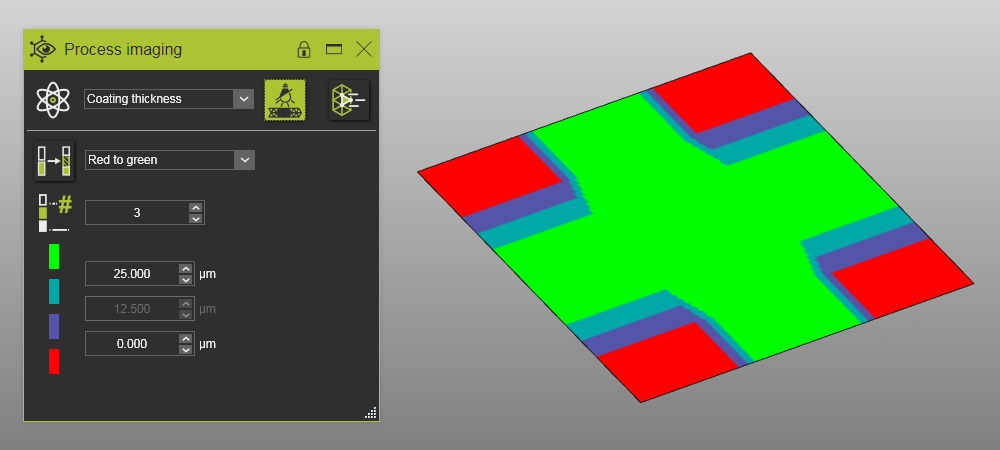Toggle the spray simulation icon button
This screenshot has width=1000, height=450.
click(x=285, y=99)
